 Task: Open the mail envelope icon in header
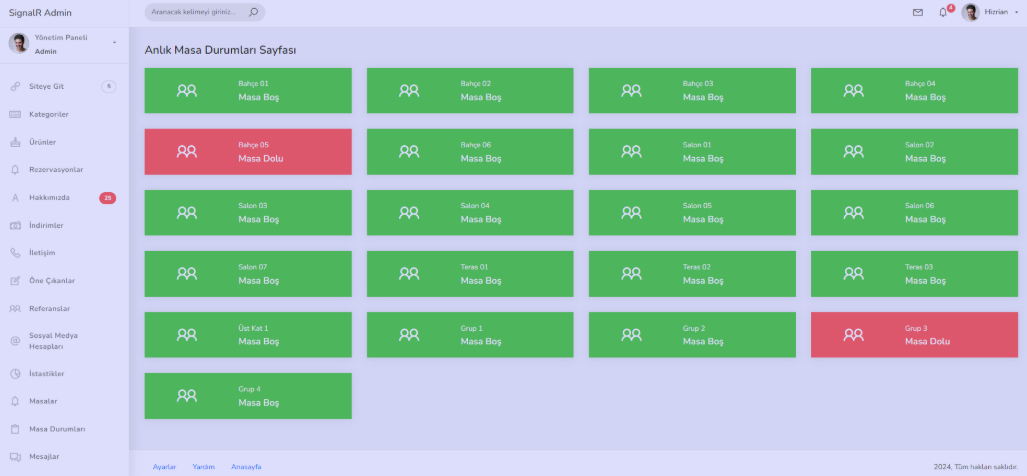point(918,12)
